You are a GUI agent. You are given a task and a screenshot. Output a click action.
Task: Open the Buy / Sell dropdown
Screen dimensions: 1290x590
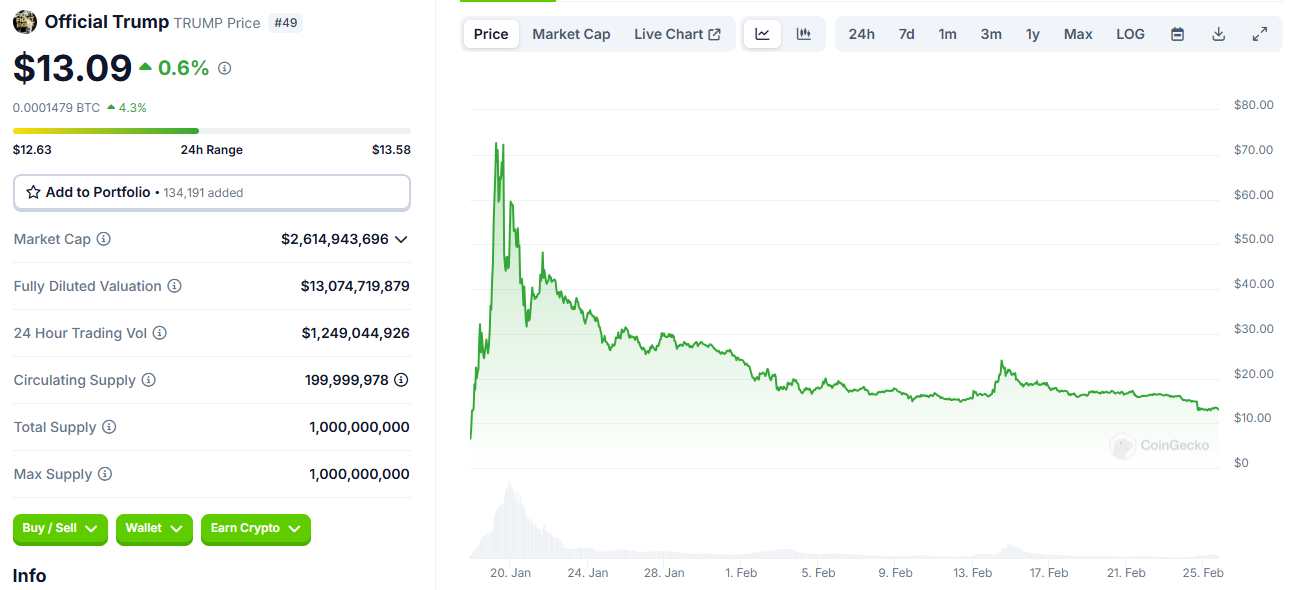pyautogui.click(x=60, y=529)
